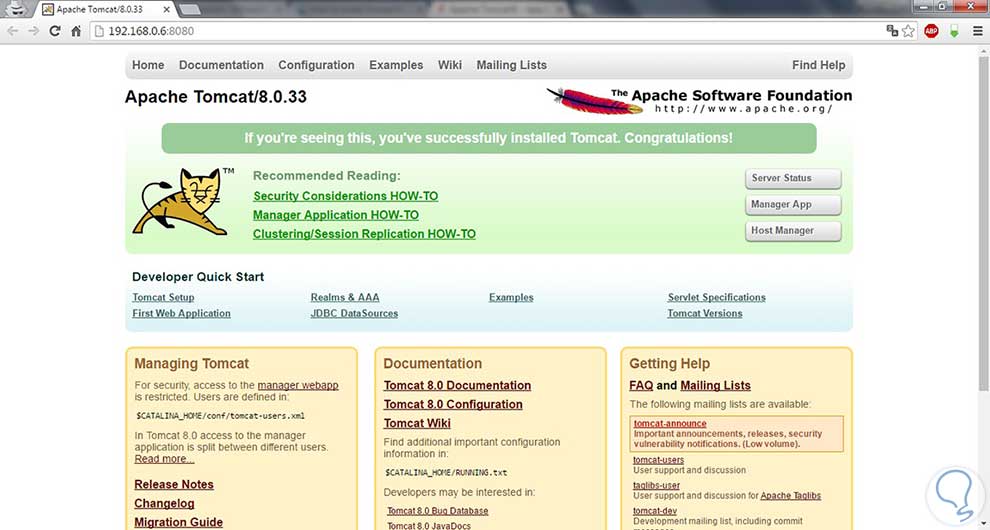This screenshot has height=530, width=990.
Task: Reload the page with the refresh icon
Action: pyautogui.click(x=55, y=31)
